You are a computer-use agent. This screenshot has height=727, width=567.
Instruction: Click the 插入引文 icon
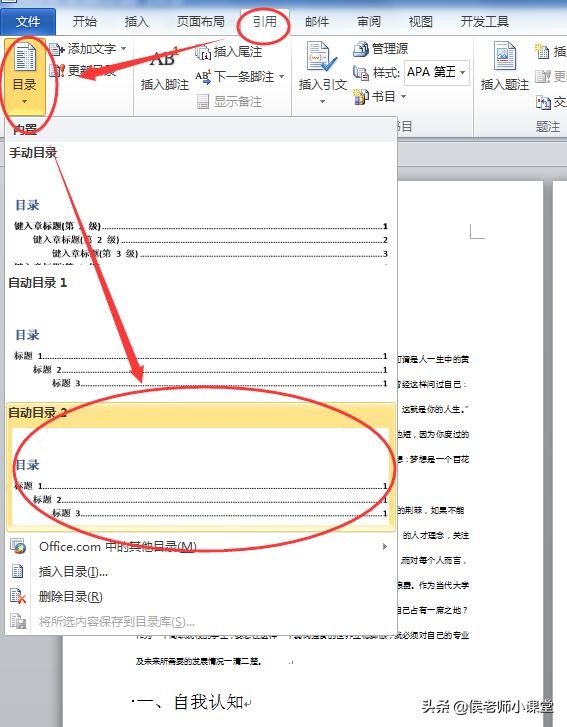point(322,57)
